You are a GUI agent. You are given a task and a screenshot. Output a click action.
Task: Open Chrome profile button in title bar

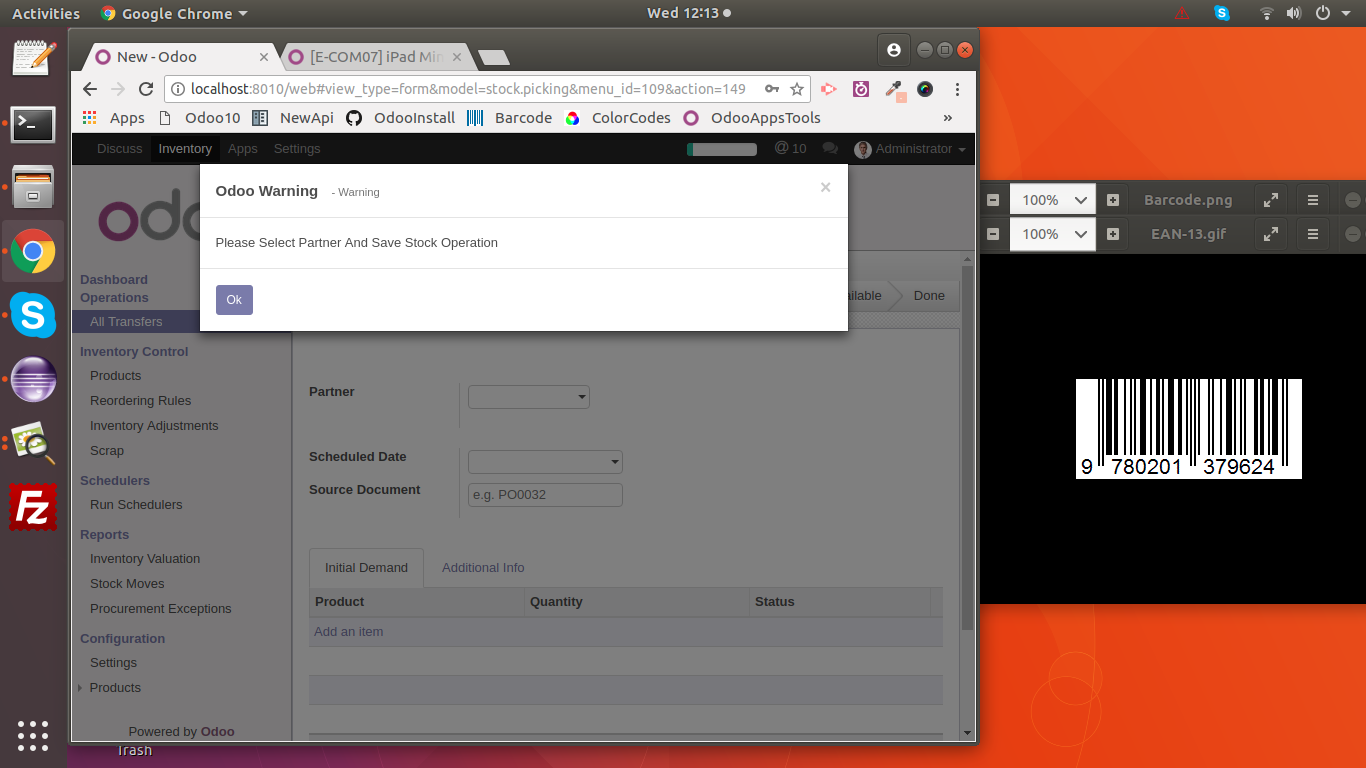[x=894, y=49]
